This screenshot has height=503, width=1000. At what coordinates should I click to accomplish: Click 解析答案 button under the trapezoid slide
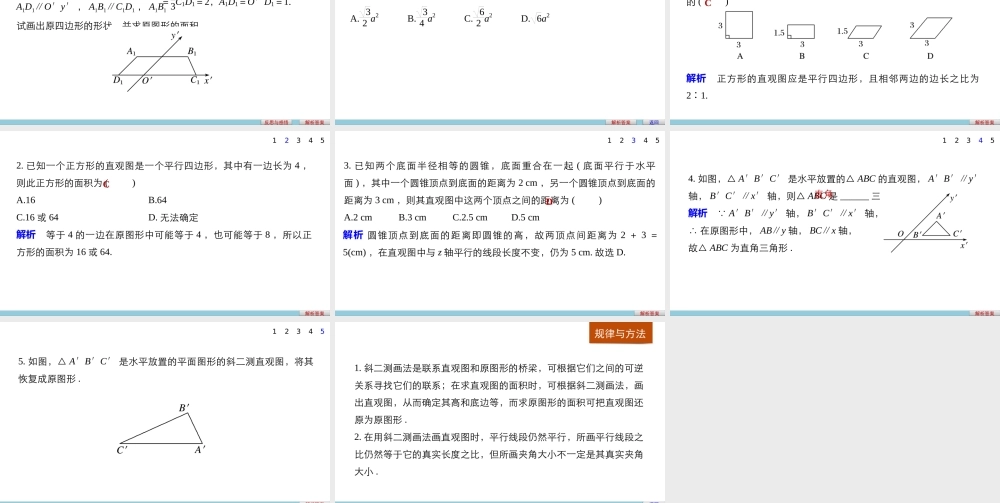(x=314, y=122)
